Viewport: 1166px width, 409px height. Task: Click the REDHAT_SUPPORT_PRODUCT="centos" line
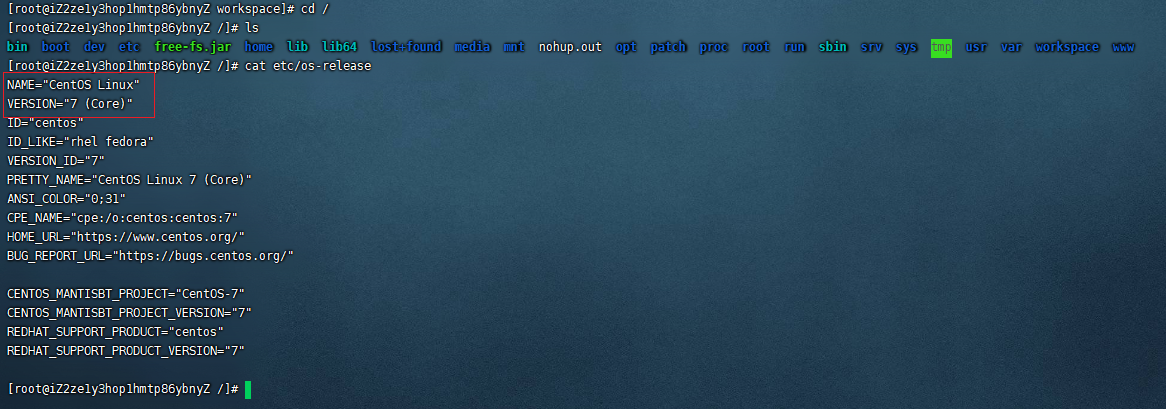pos(115,332)
